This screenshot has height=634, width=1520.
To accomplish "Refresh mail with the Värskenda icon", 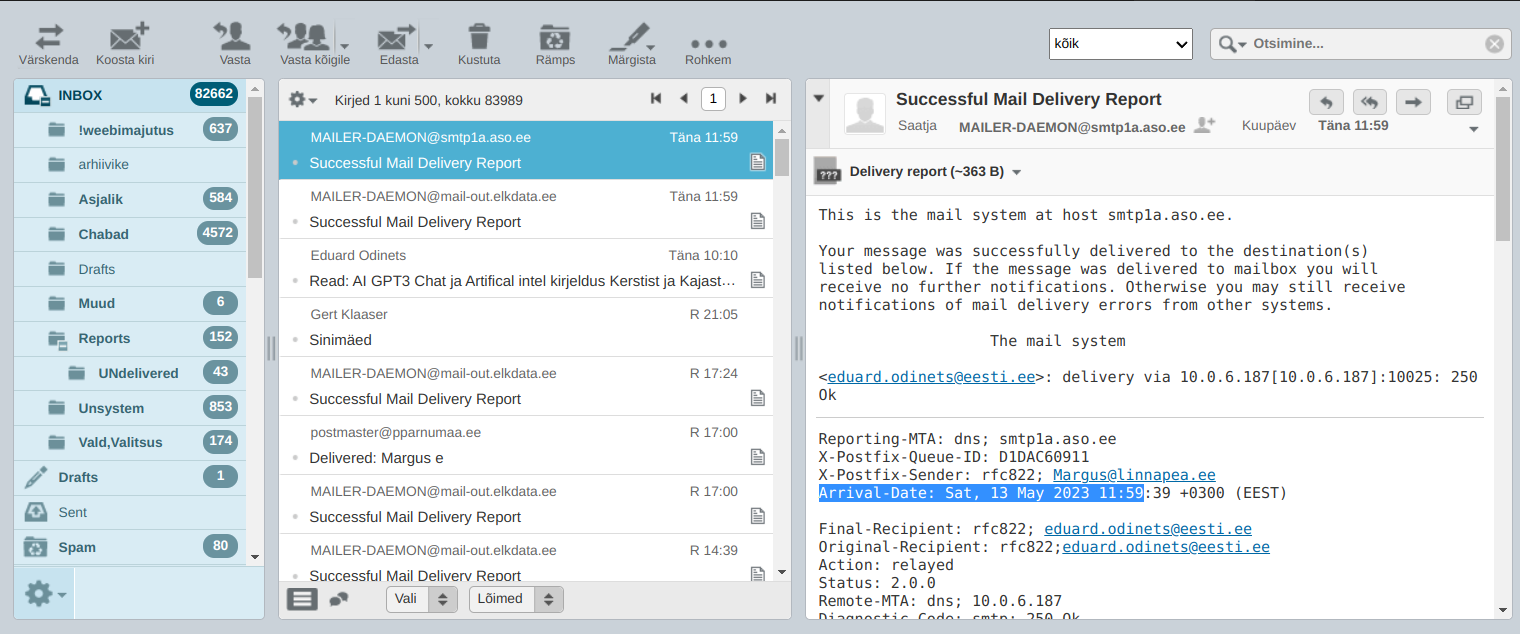I will [49, 44].
